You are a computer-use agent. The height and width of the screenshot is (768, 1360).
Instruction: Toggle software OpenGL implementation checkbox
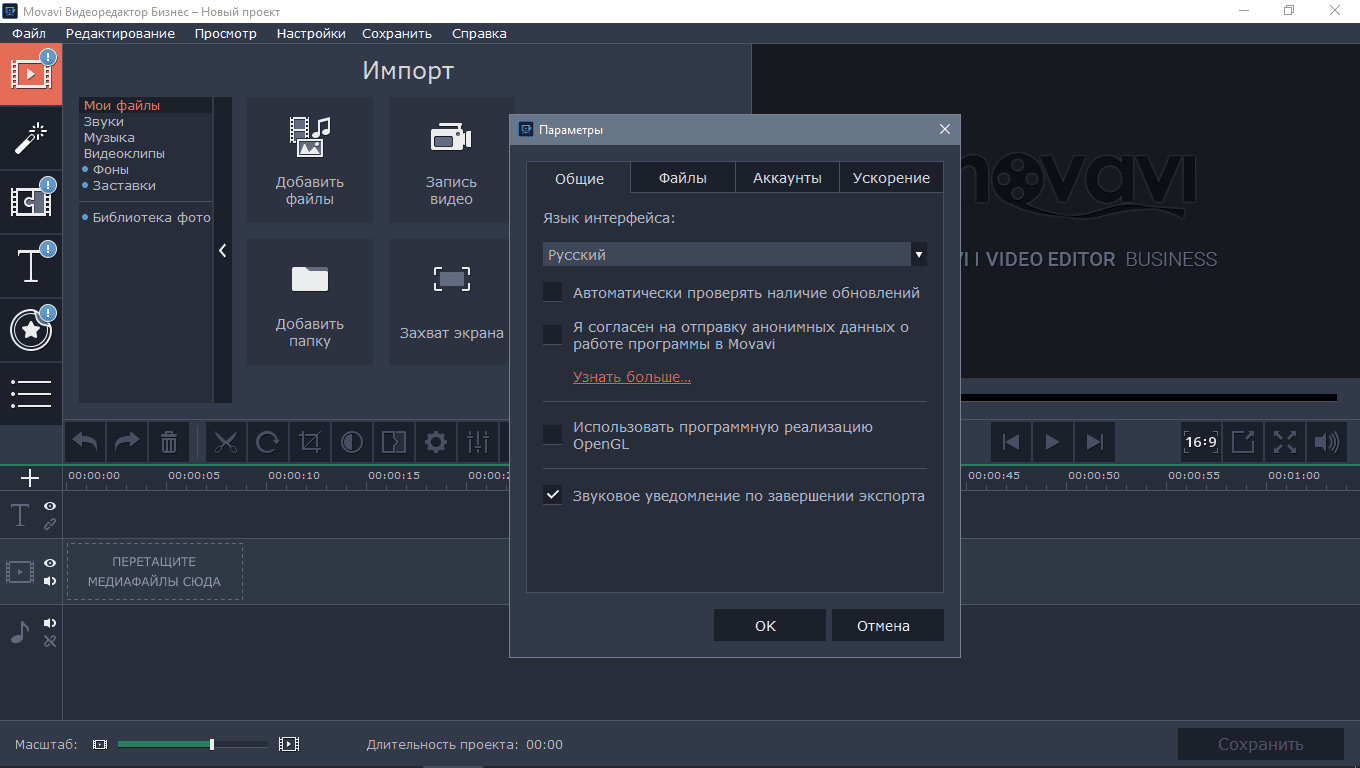[x=552, y=435]
